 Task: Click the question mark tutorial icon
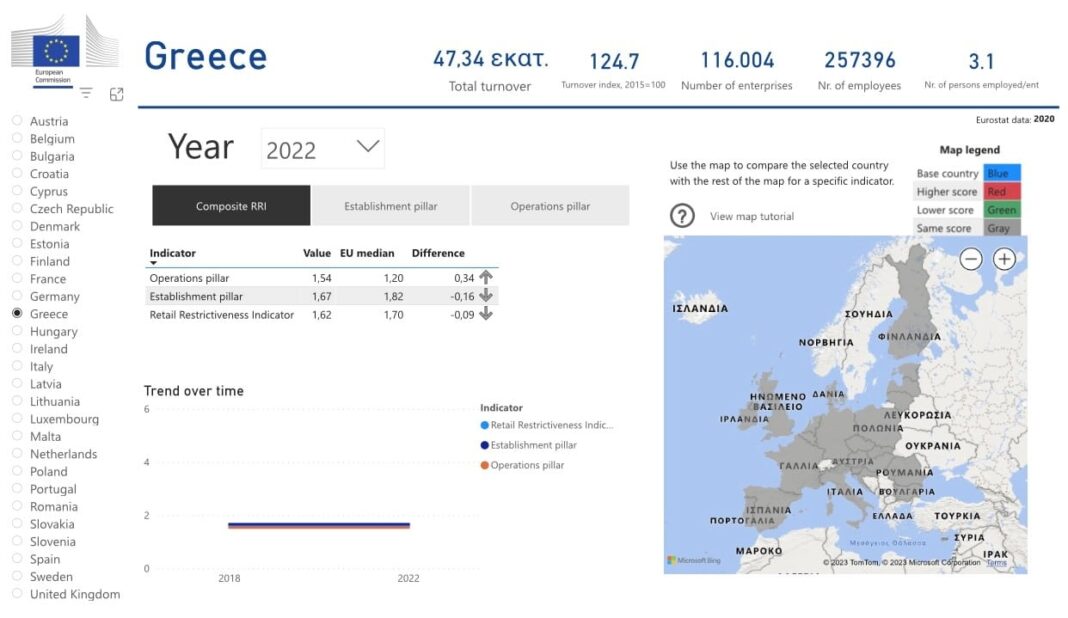tap(682, 216)
